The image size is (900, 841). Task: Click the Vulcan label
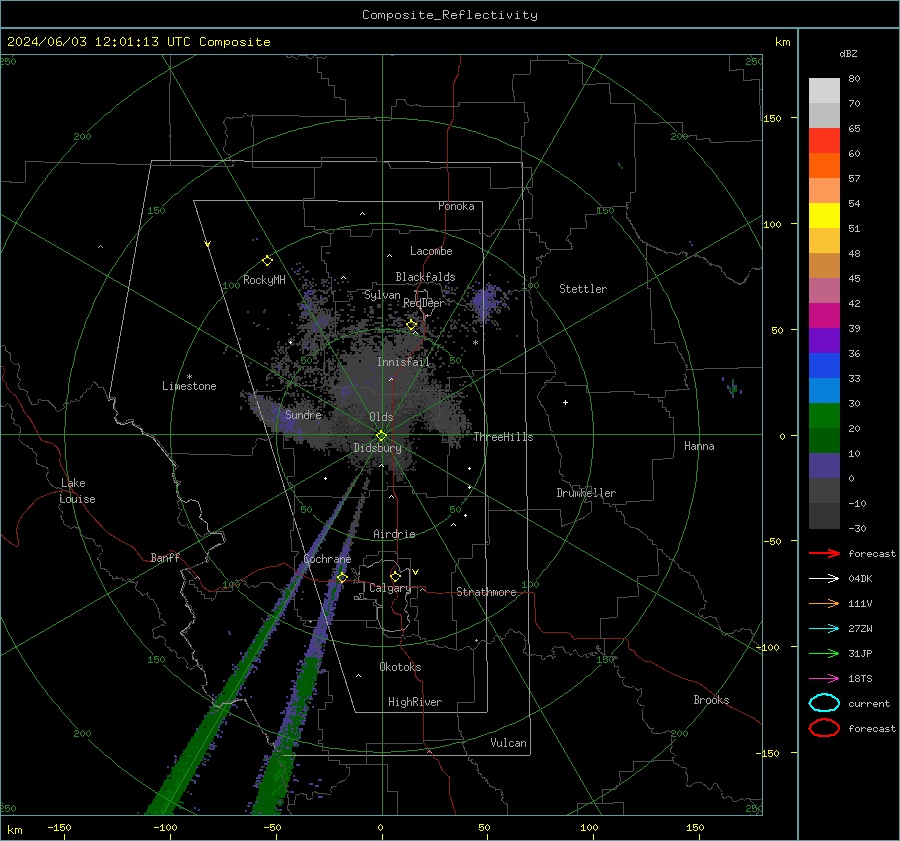pos(508,743)
